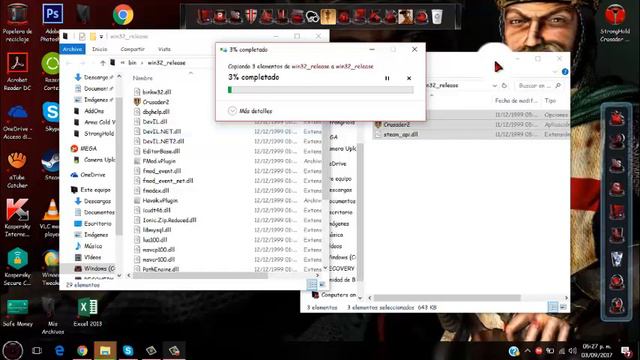Select fmod_event.dll file

point(162,171)
